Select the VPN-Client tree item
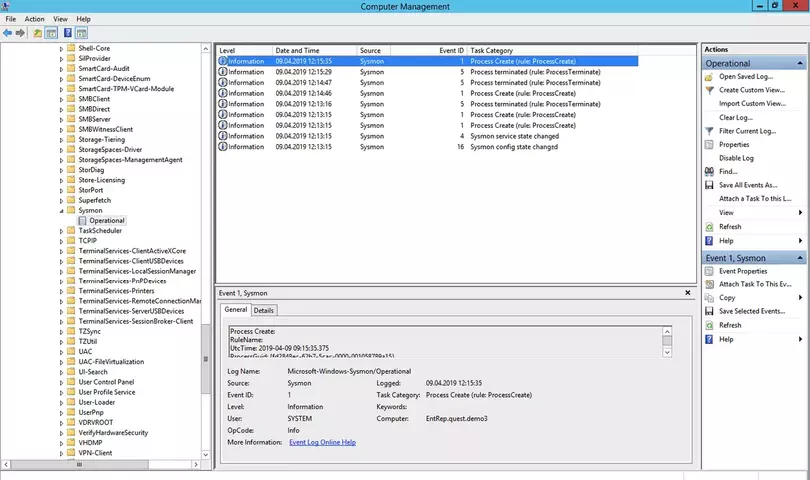The width and height of the screenshot is (810, 480). [95, 453]
